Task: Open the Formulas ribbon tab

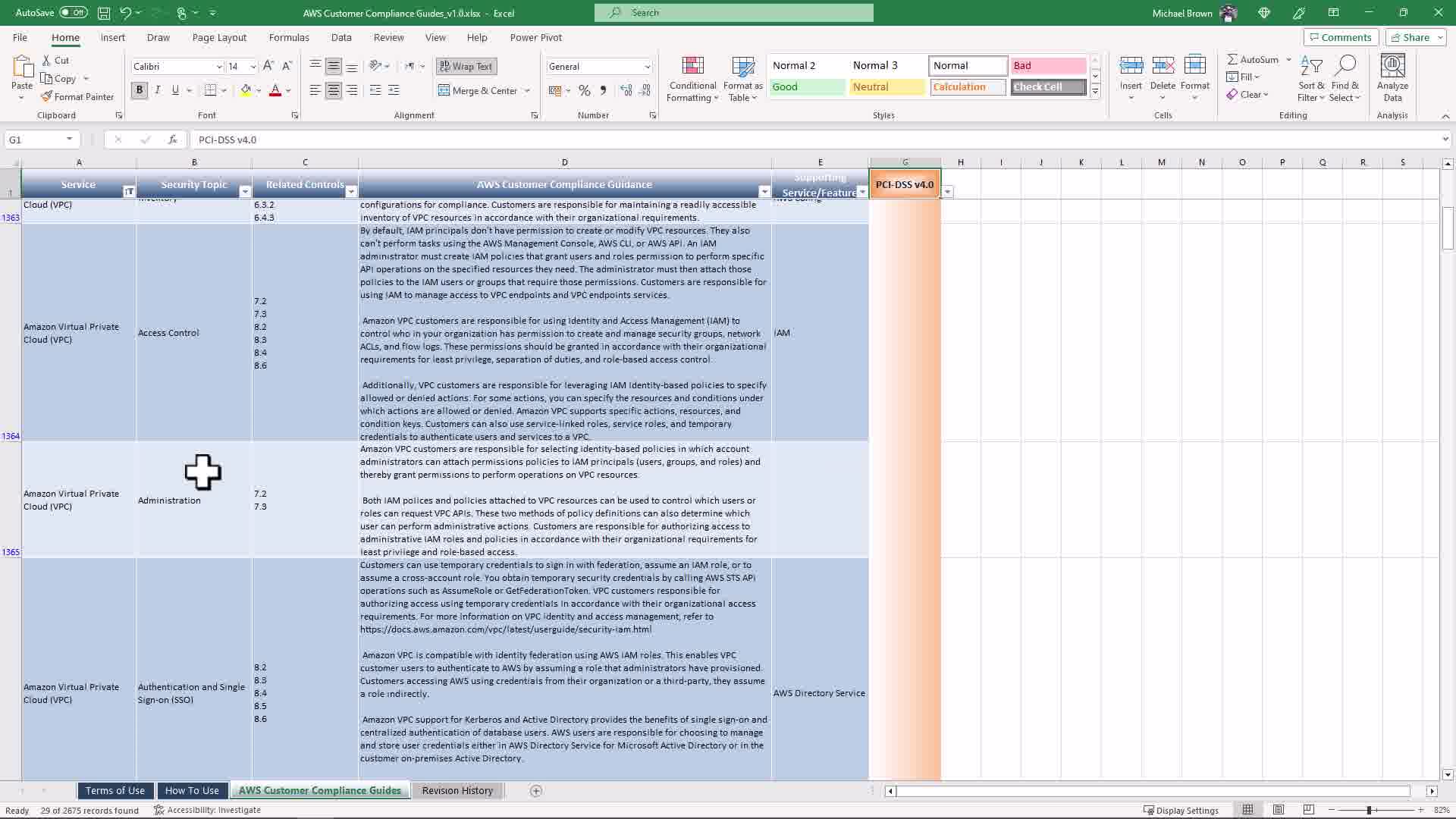Action: point(288,37)
